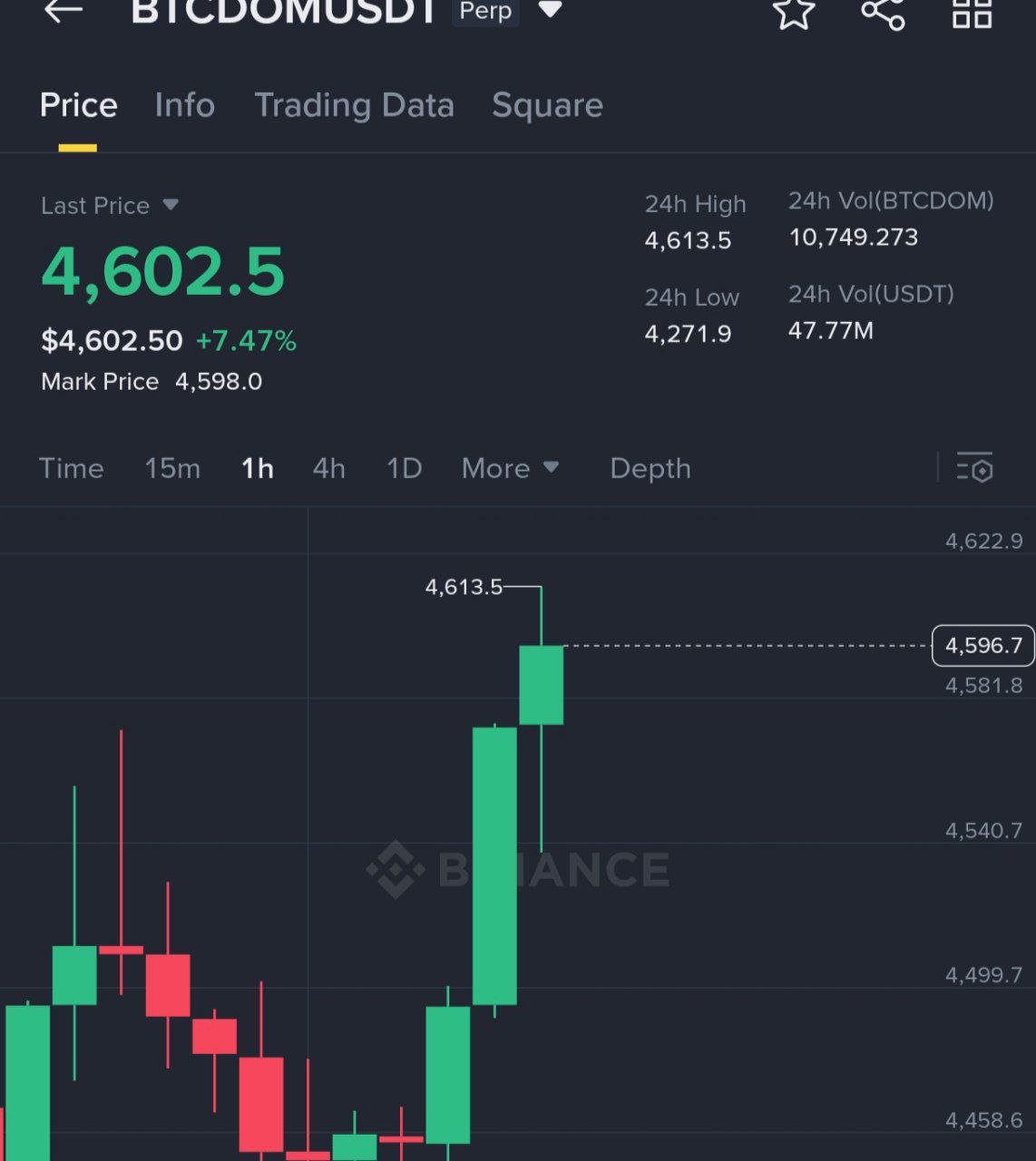
Task: Expand the BTCDOMUSDT pair selector arrow
Action: pos(550,11)
